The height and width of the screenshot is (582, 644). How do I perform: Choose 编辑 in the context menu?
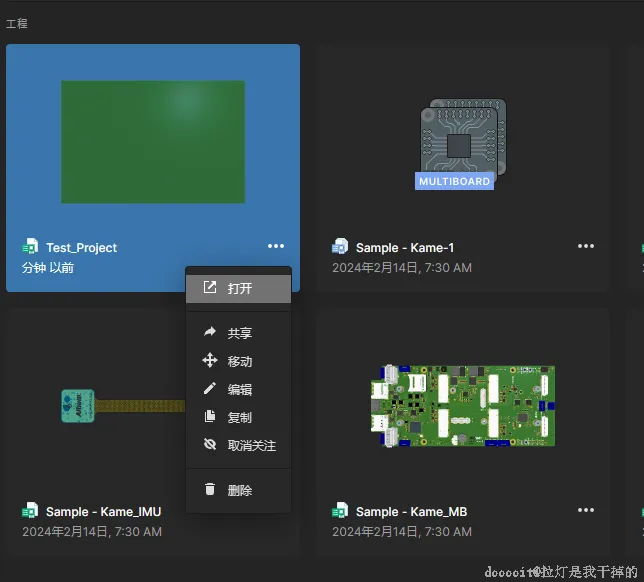(x=238, y=389)
